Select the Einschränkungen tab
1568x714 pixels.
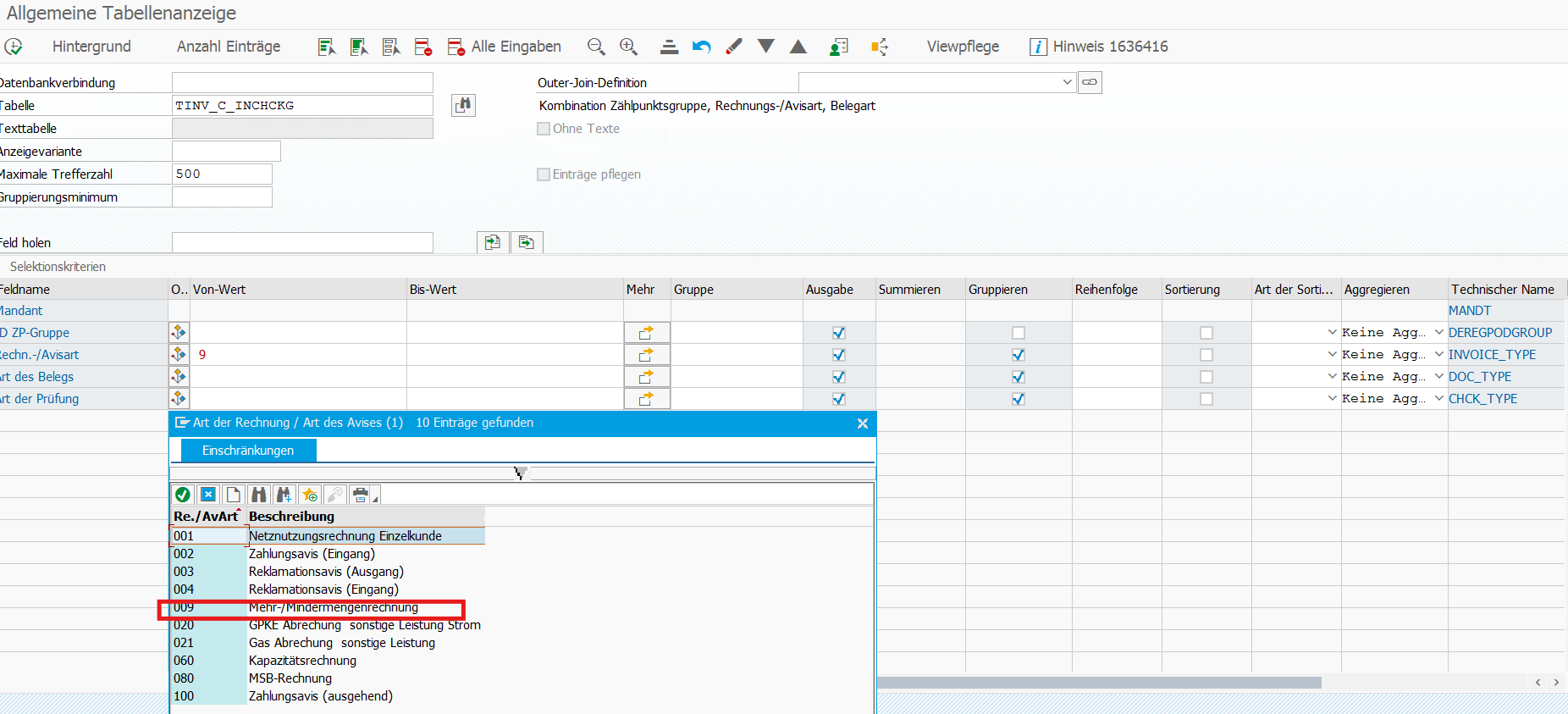click(248, 451)
